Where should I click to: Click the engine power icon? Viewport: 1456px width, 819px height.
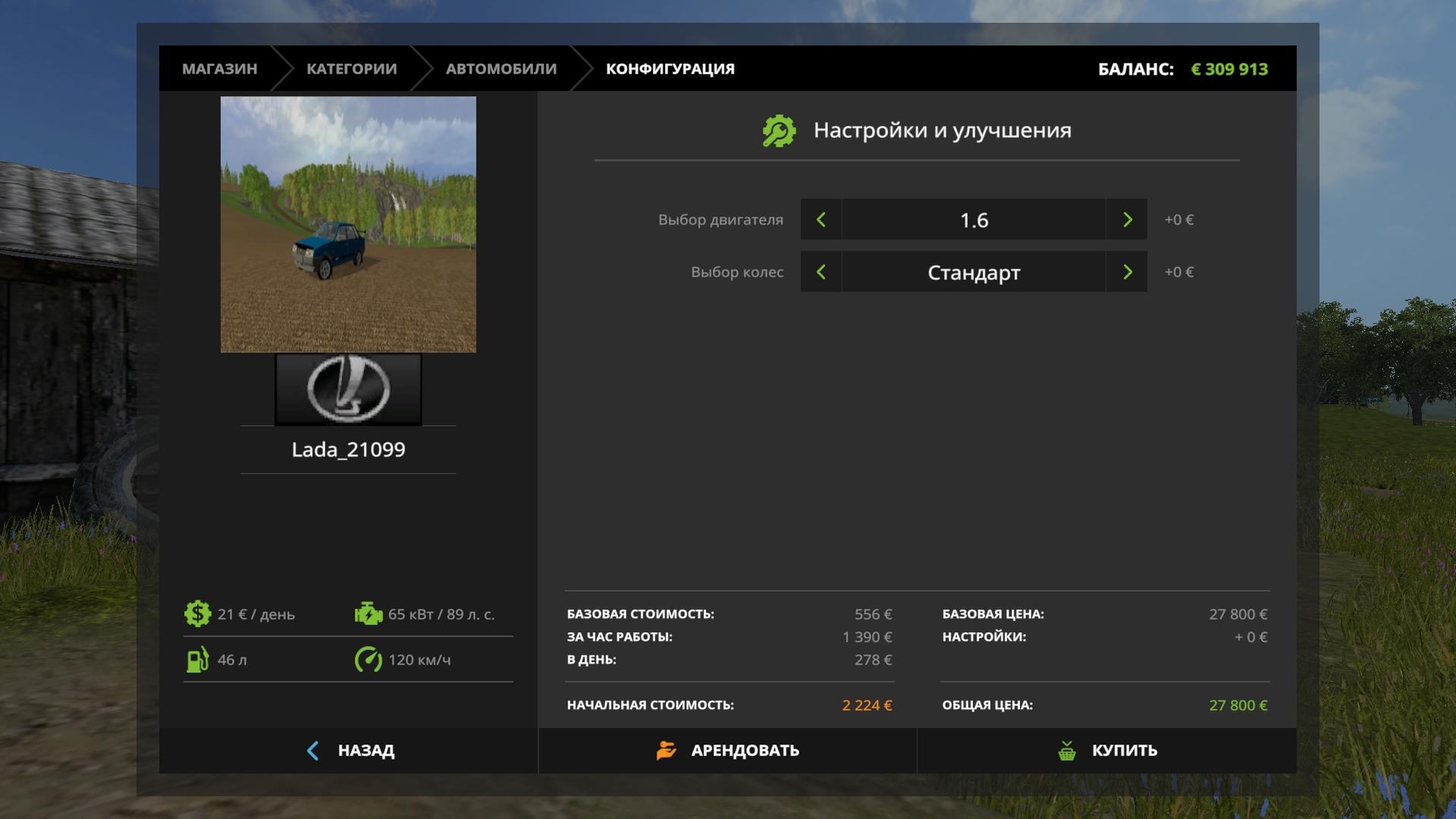pyautogui.click(x=368, y=614)
